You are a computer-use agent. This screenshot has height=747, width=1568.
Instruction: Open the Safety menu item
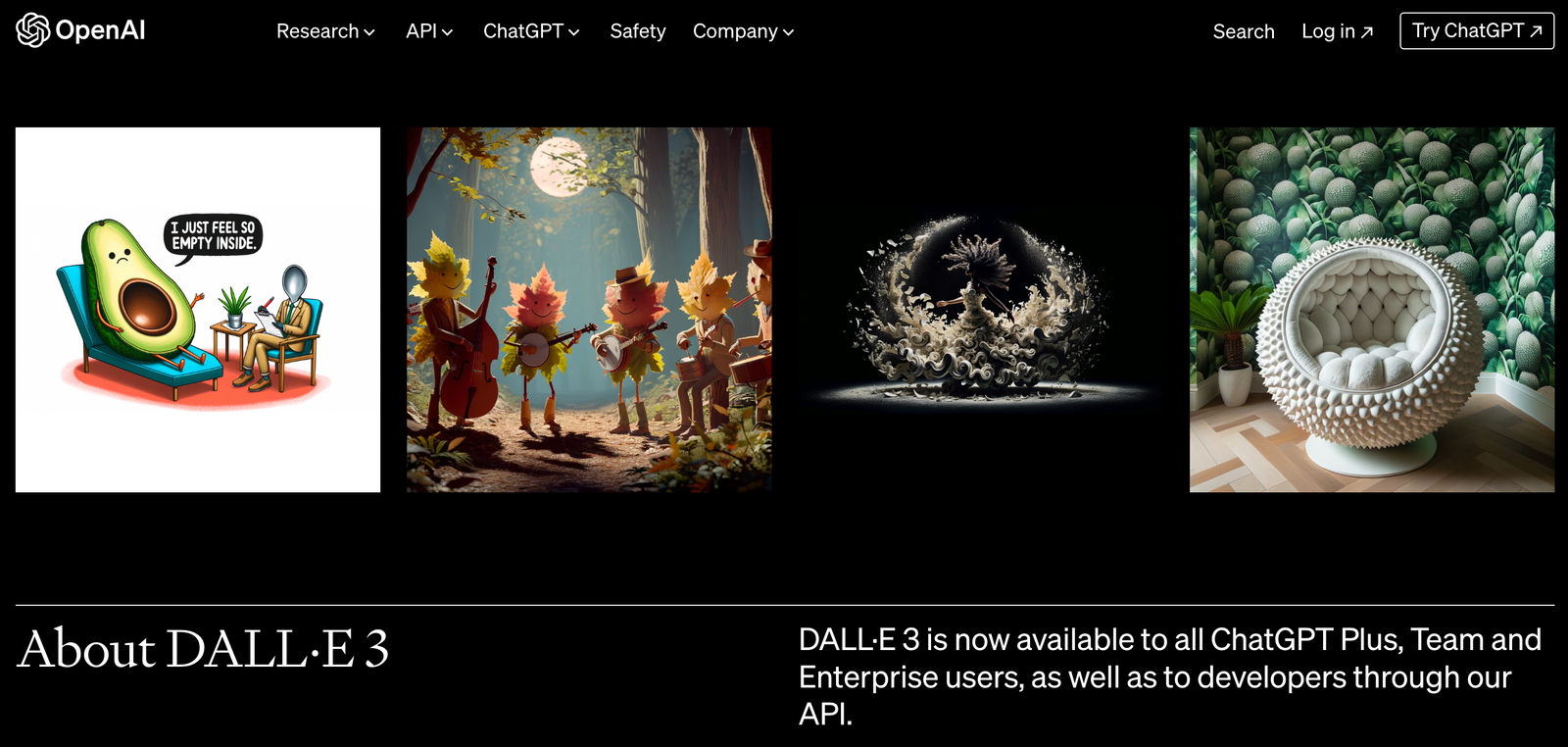(x=638, y=31)
